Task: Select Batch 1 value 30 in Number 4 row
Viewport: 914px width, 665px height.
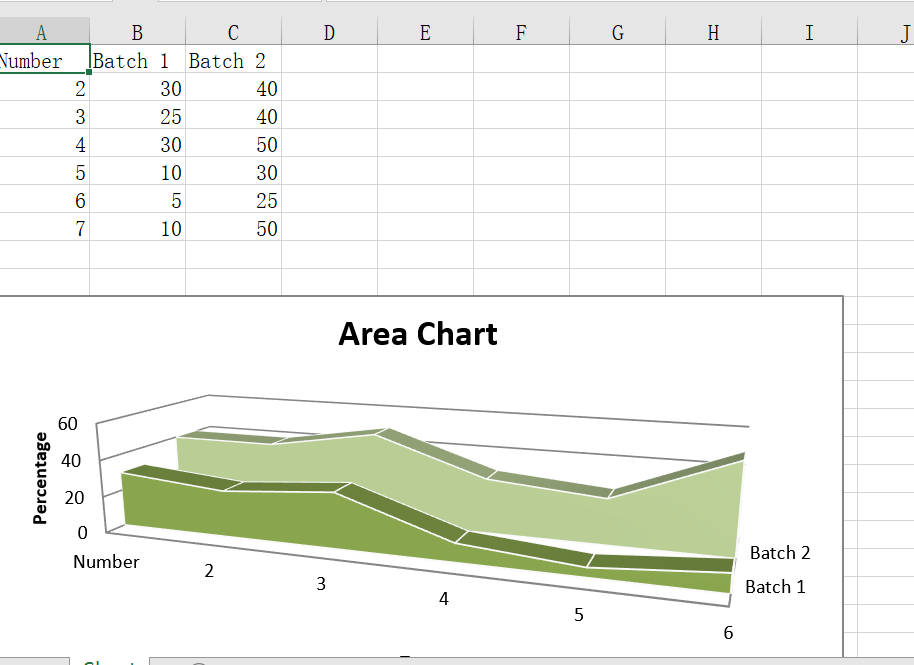Action: (x=138, y=143)
